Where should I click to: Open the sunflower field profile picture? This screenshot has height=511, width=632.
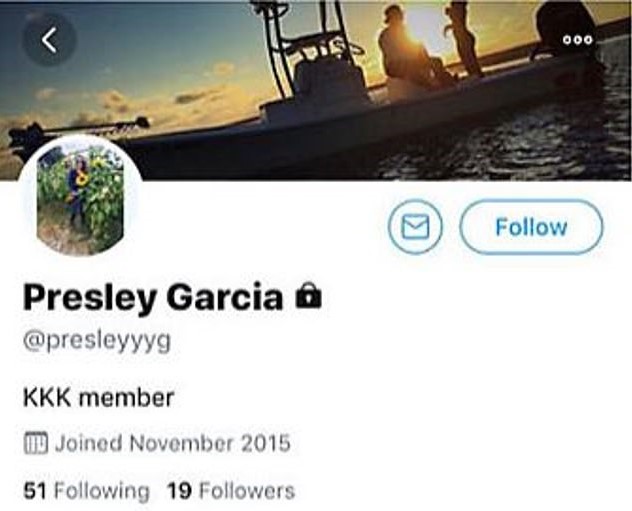[81, 197]
